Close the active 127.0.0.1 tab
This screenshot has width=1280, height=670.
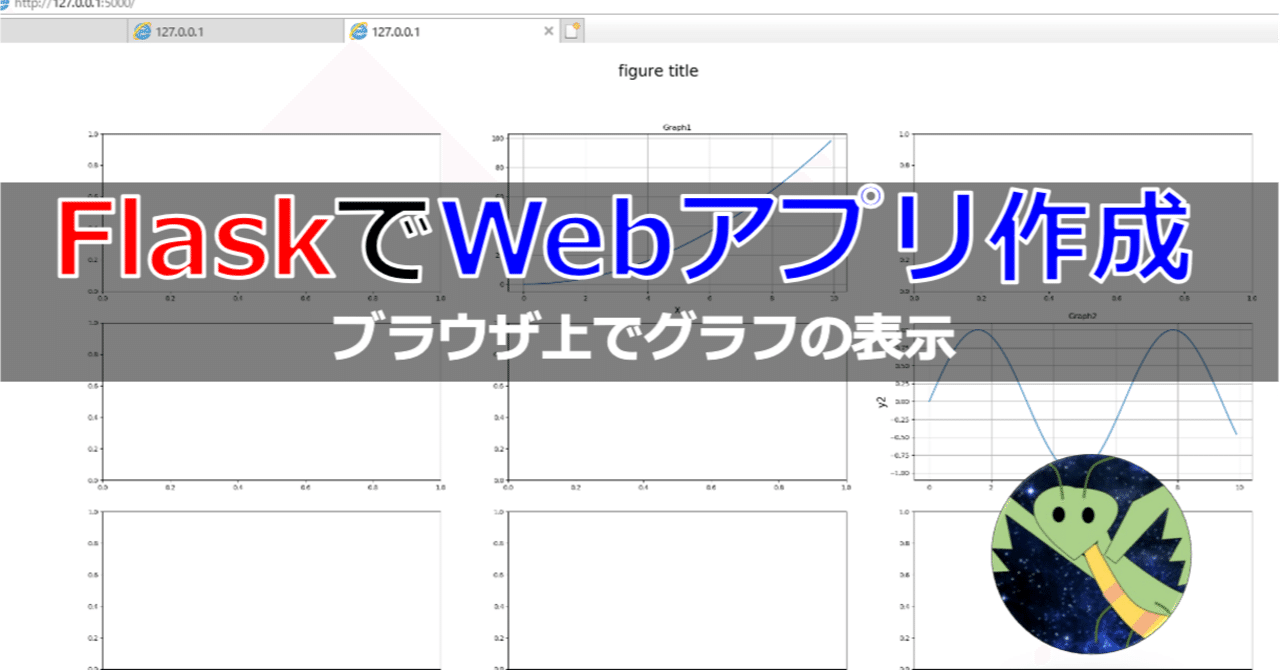(548, 31)
